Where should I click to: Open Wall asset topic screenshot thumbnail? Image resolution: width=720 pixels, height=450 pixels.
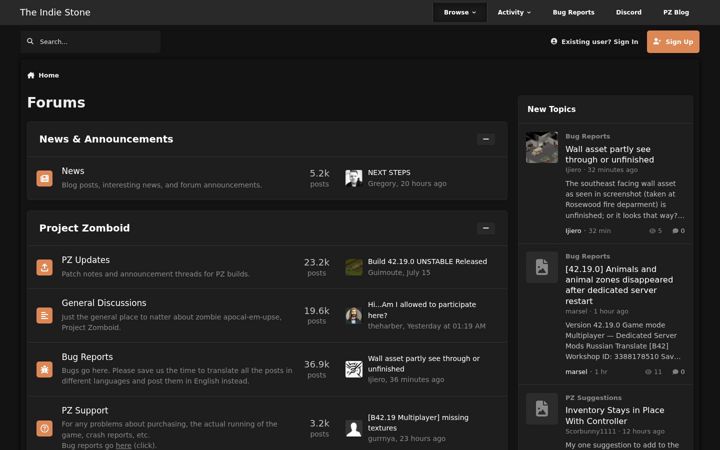[x=542, y=147]
